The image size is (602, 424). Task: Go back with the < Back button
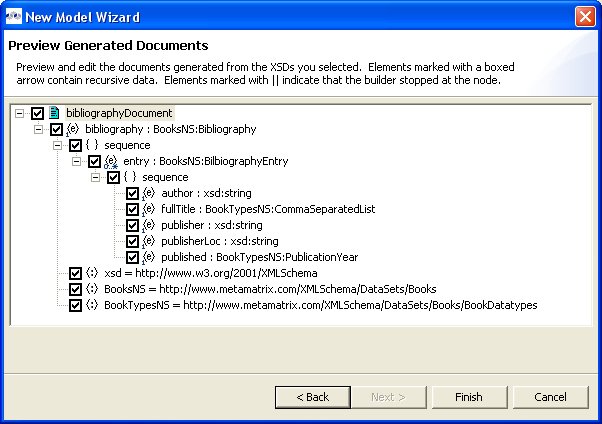pyautogui.click(x=313, y=397)
